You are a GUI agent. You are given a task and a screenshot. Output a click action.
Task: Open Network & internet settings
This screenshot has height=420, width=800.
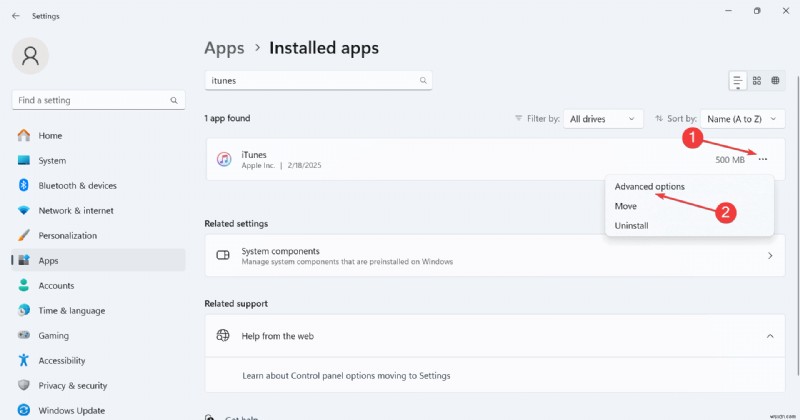point(98,210)
